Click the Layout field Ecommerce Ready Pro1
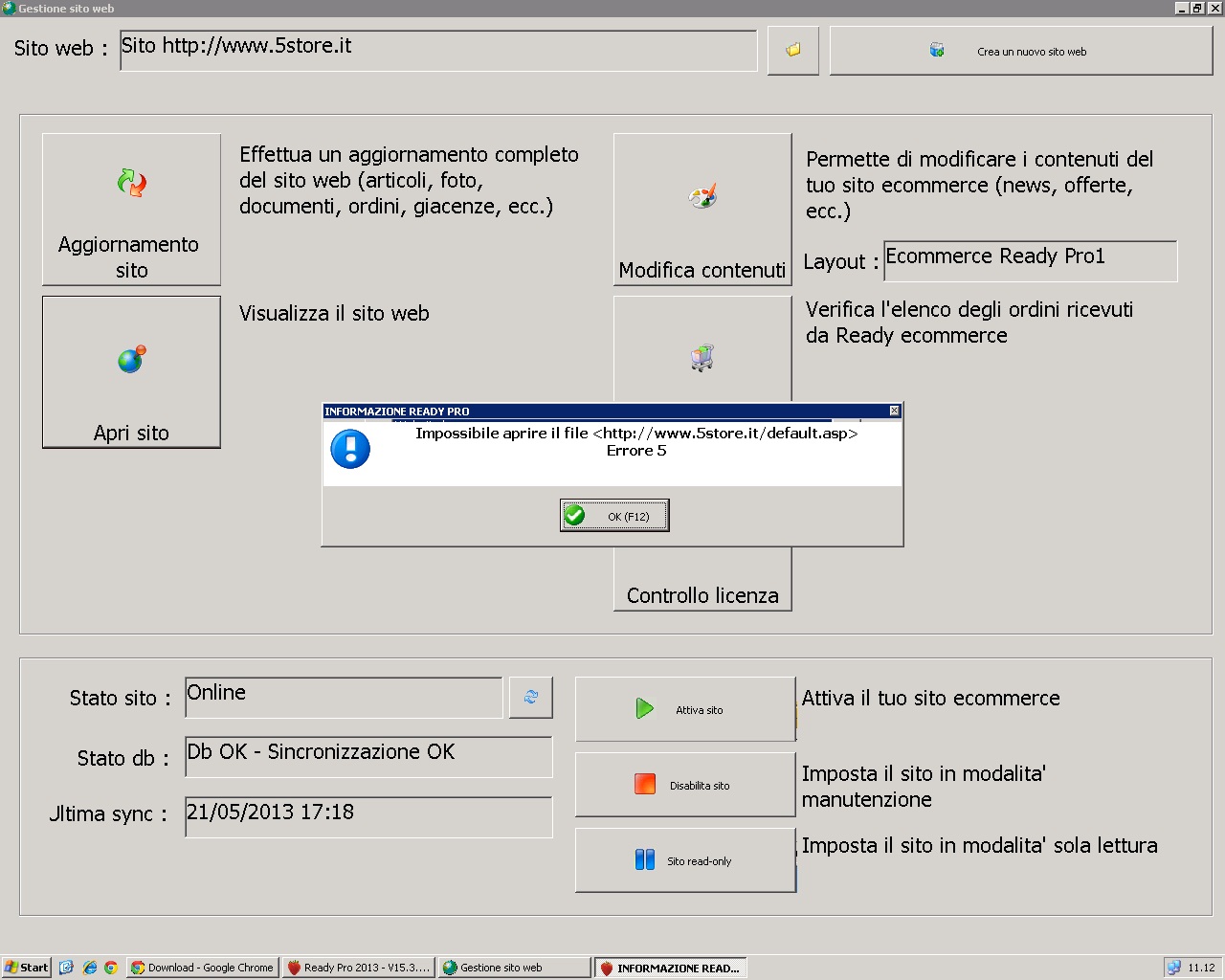 [x=1030, y=260]
